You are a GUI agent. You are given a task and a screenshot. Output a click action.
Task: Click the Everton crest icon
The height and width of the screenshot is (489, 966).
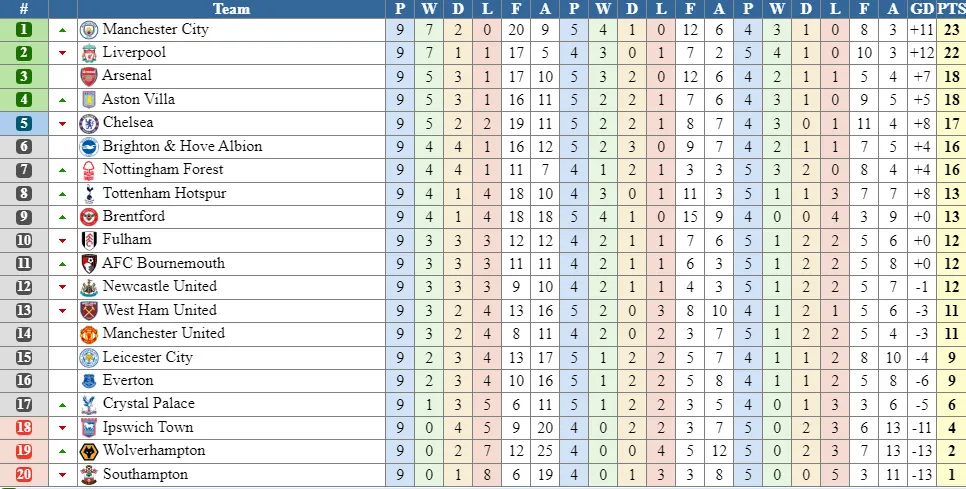(89, 381)
